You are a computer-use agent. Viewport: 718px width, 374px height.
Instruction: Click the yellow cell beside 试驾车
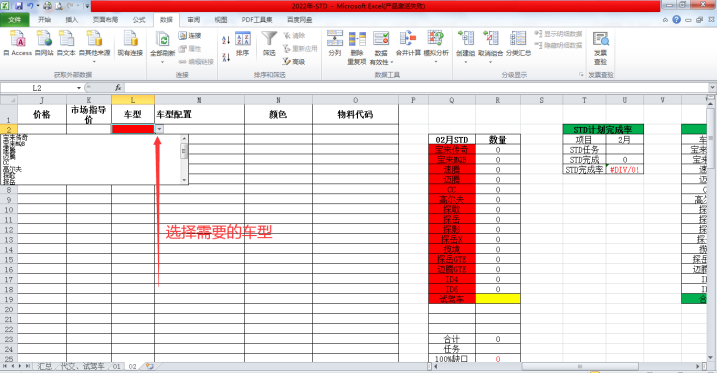click(498, 299)
